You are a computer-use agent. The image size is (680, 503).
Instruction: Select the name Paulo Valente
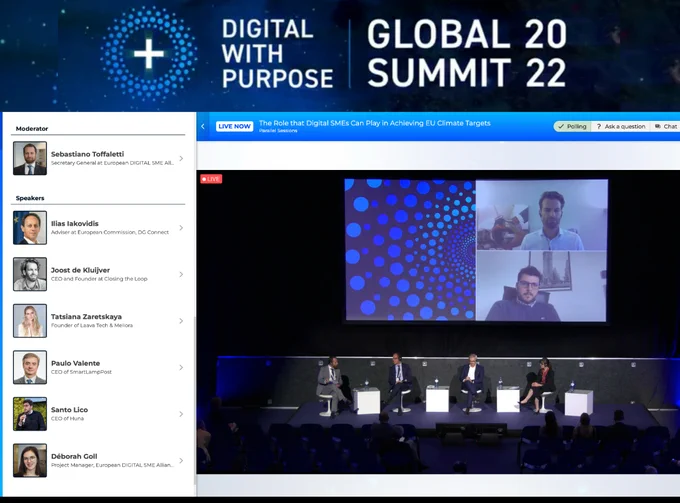75,363
